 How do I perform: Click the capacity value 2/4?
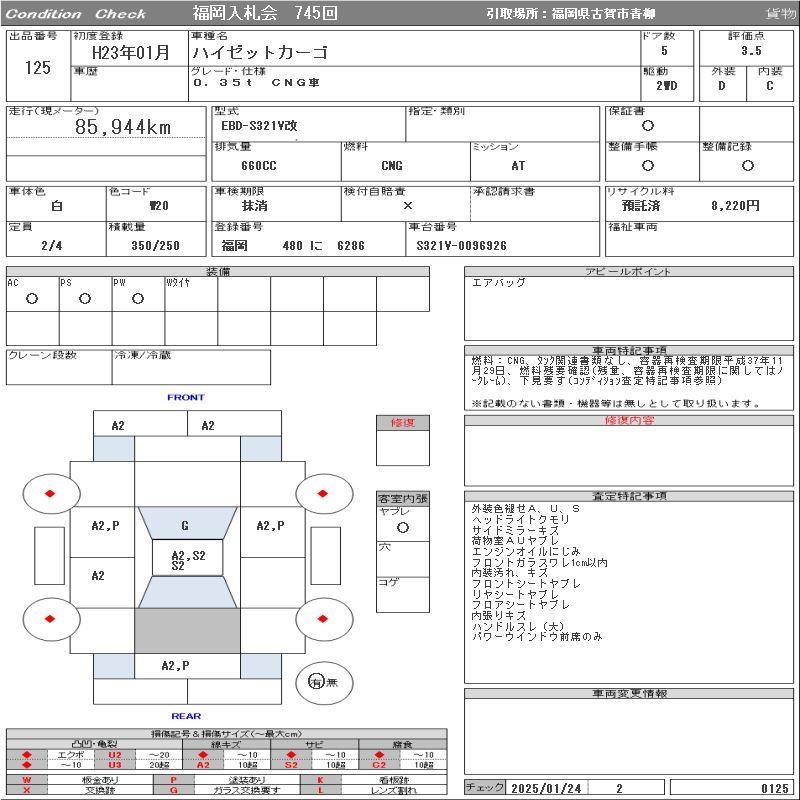[x=52, y=245]
